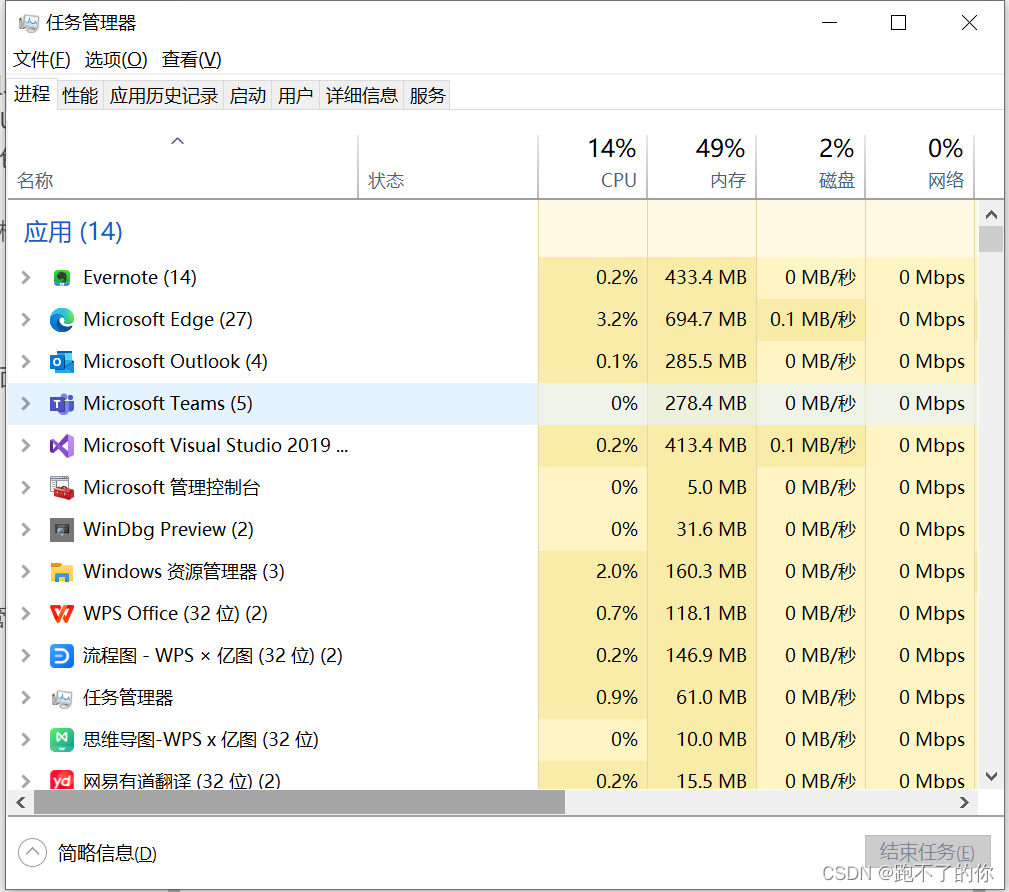Expand the 流程图 - WPS × 亿图 group
Screen dimensions: 1009x892
26,656
